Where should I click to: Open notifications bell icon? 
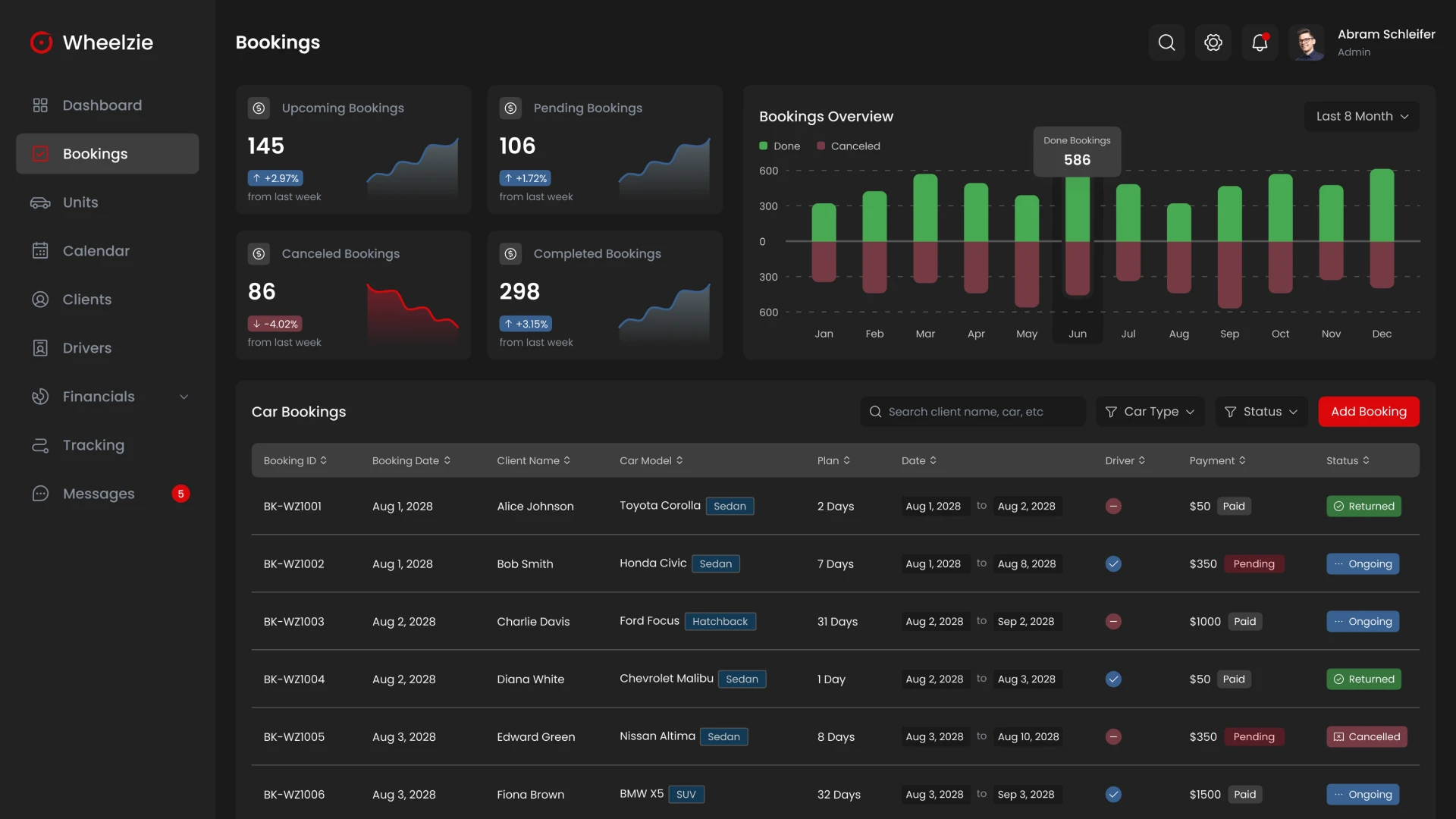pos(1260,42)
